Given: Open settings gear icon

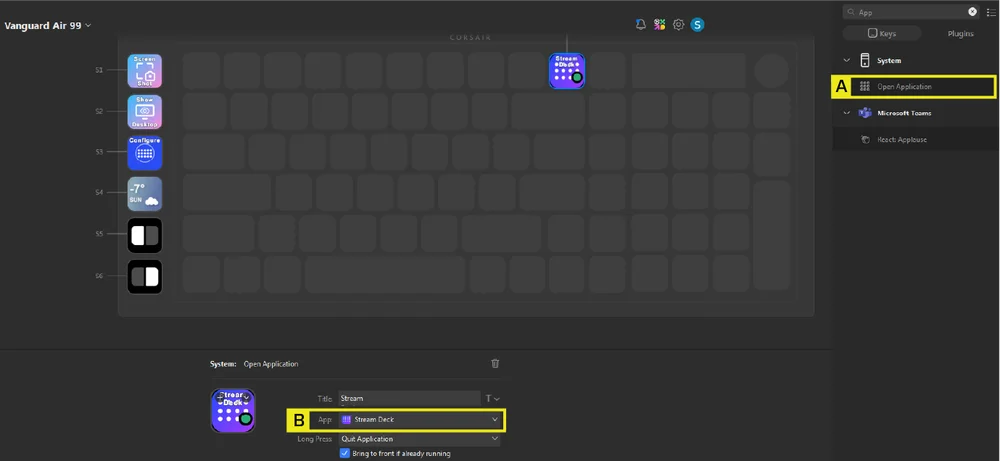Looking at the screenshot, I should [x=678, y=24].
